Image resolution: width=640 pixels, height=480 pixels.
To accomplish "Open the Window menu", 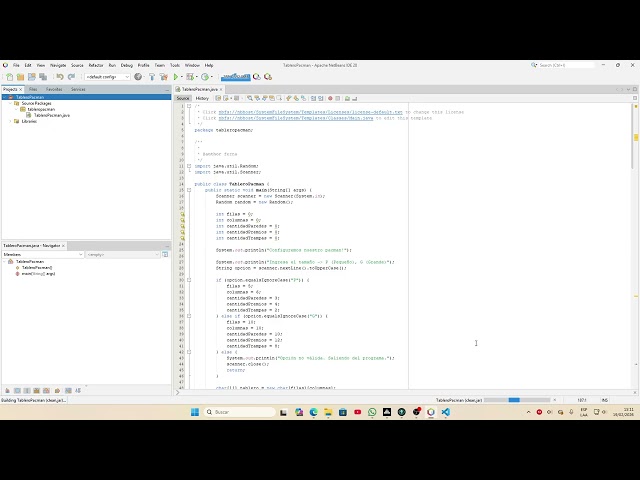I will point(192,65).
